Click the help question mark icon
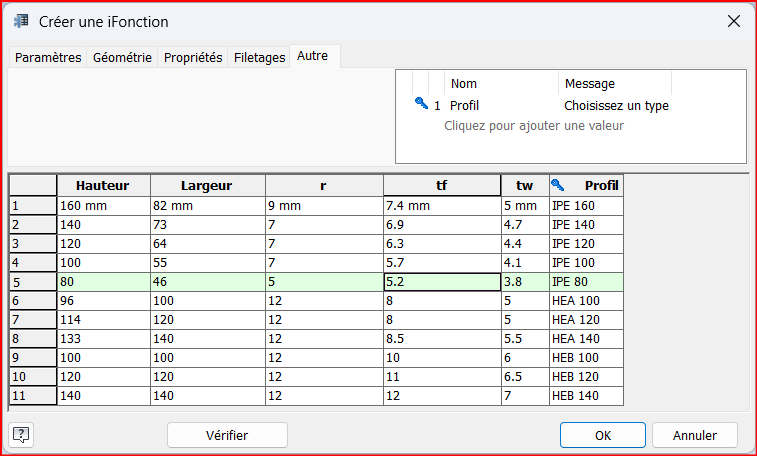 point(21,434)
